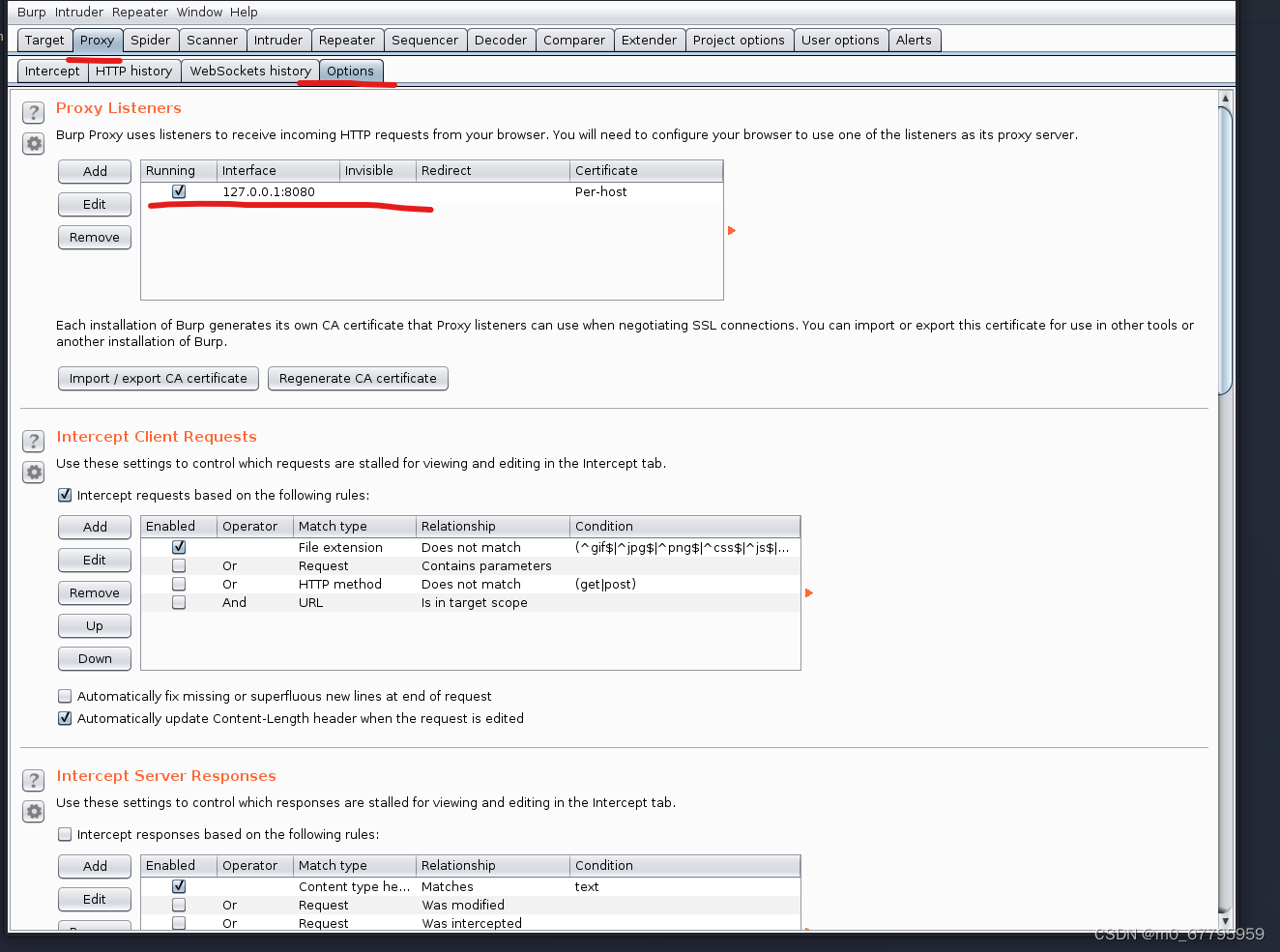Enable the Was intercepted response rule

pyautogui.click(x=179, y=923)
